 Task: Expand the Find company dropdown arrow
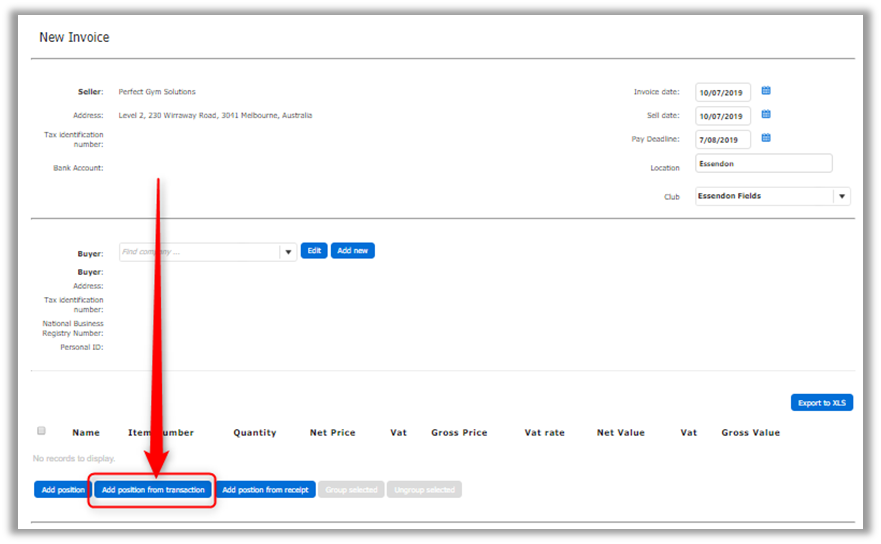pyautogui.click(x=288, y=252)
